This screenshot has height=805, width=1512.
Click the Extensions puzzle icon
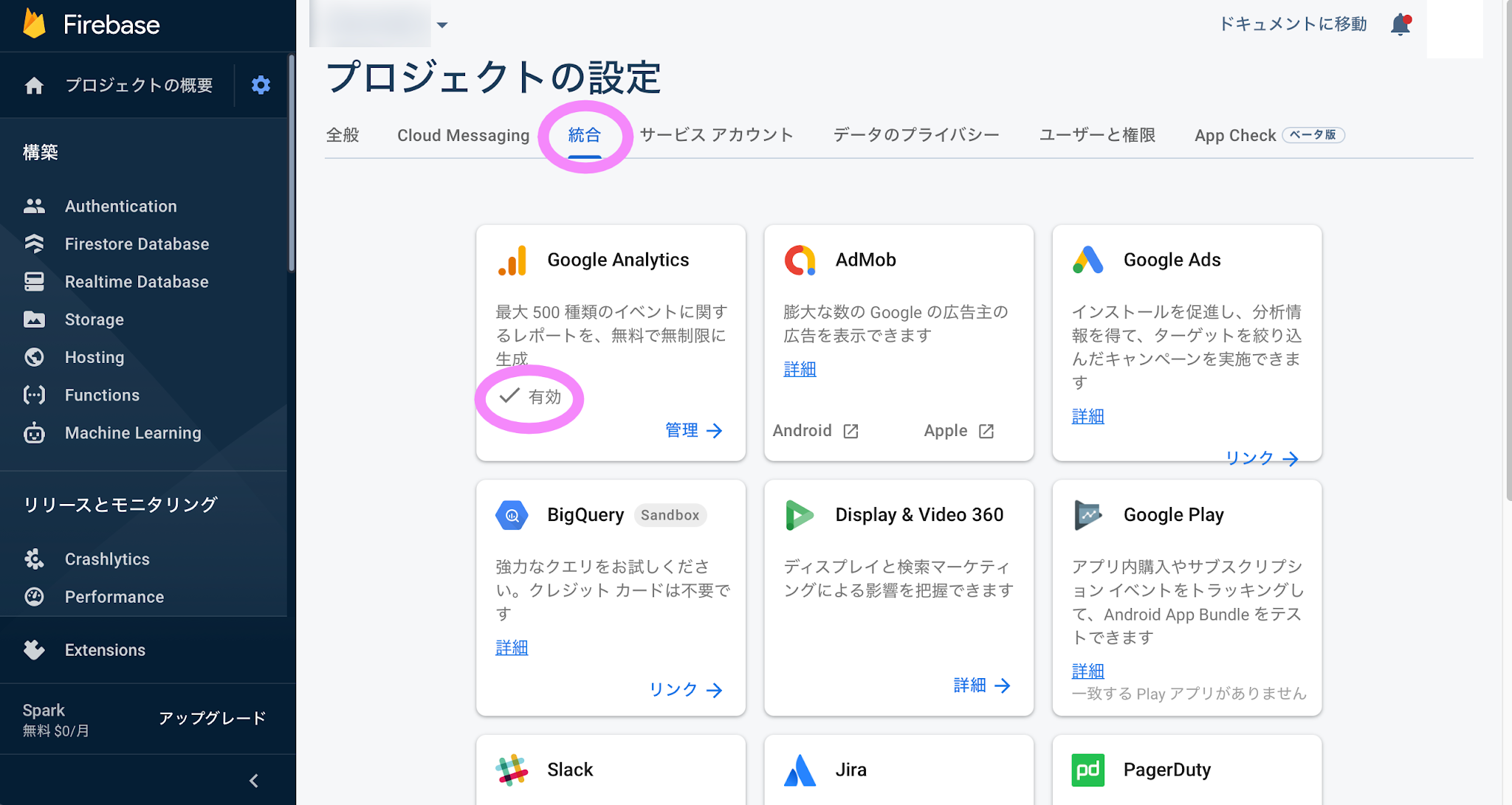pos(34,649)
